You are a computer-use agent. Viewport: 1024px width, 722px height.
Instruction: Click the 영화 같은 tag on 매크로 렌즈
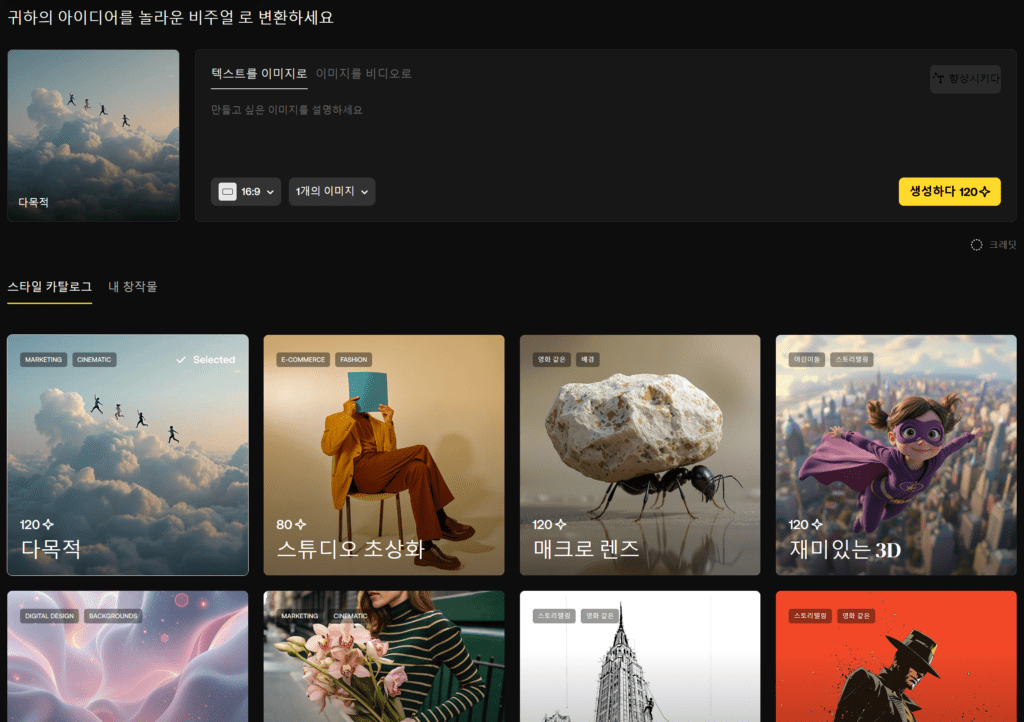click(552, 360)
